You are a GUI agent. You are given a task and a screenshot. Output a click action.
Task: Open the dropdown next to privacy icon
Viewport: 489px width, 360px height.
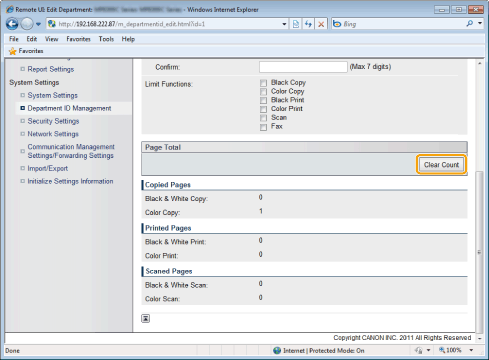pos(428,350)
